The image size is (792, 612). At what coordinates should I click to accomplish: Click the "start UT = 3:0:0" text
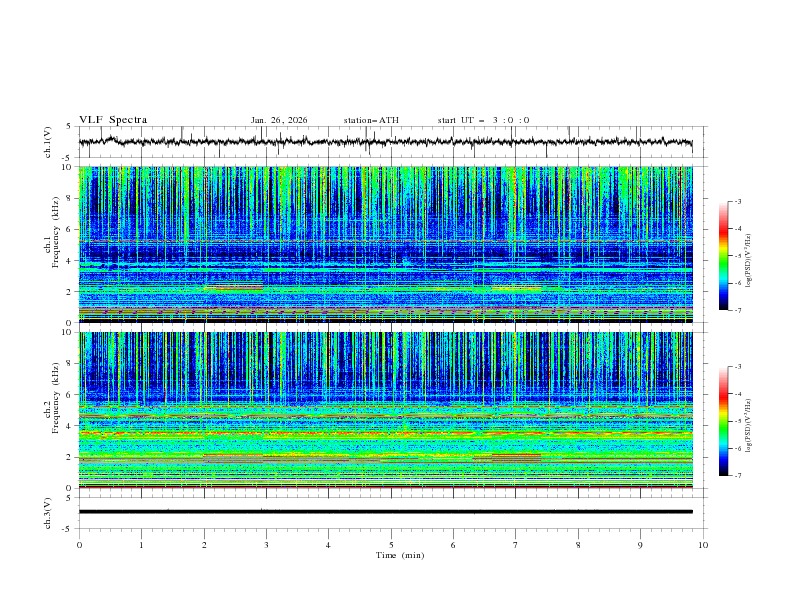point(483,120)
